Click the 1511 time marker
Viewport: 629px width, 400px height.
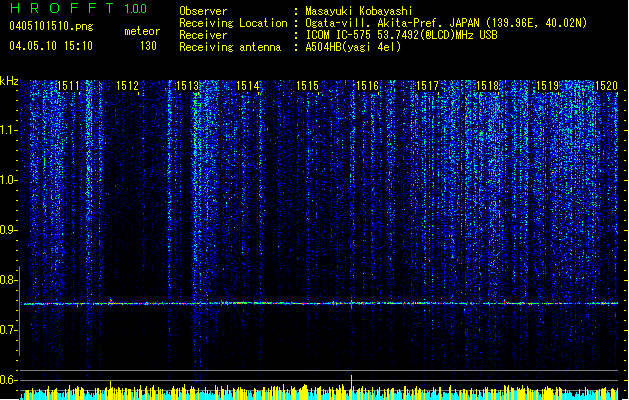[68, 86]
